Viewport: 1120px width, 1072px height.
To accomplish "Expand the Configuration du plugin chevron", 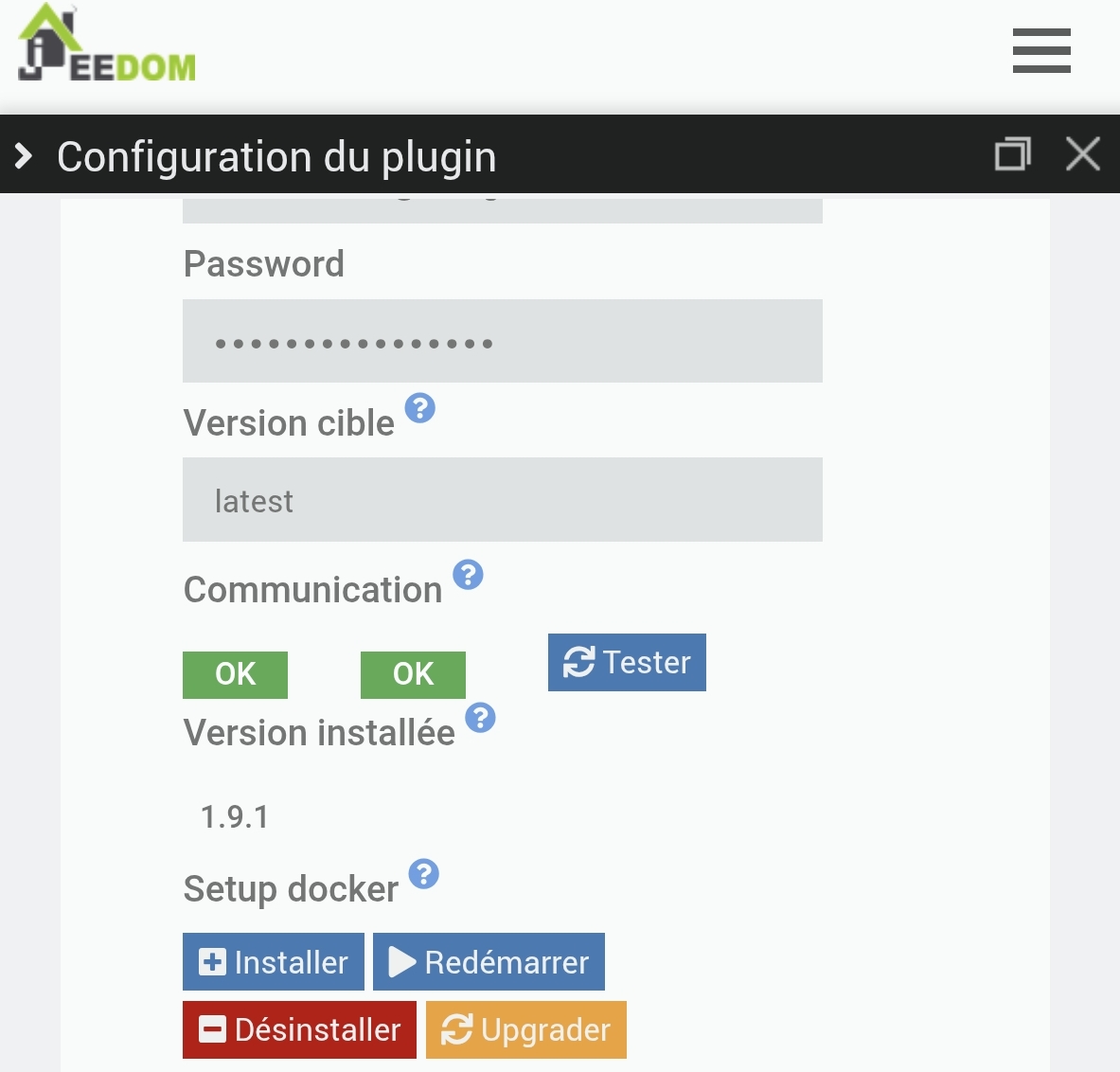I will (24, 155).
